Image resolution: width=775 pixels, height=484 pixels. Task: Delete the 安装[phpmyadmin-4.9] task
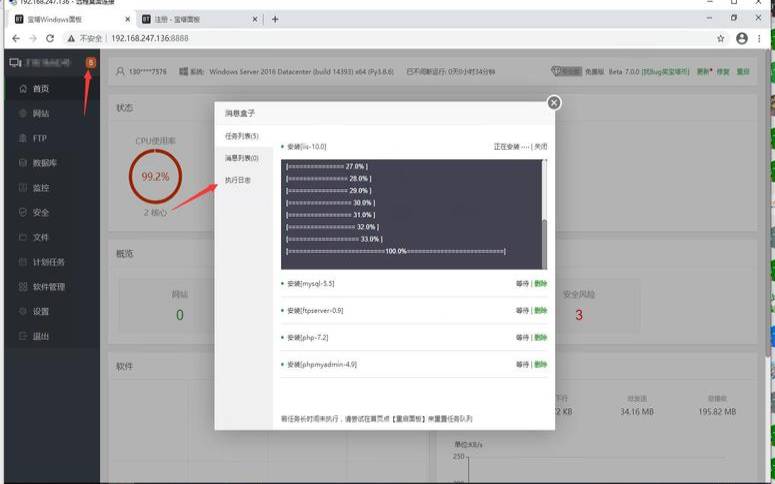pos(541,365)
